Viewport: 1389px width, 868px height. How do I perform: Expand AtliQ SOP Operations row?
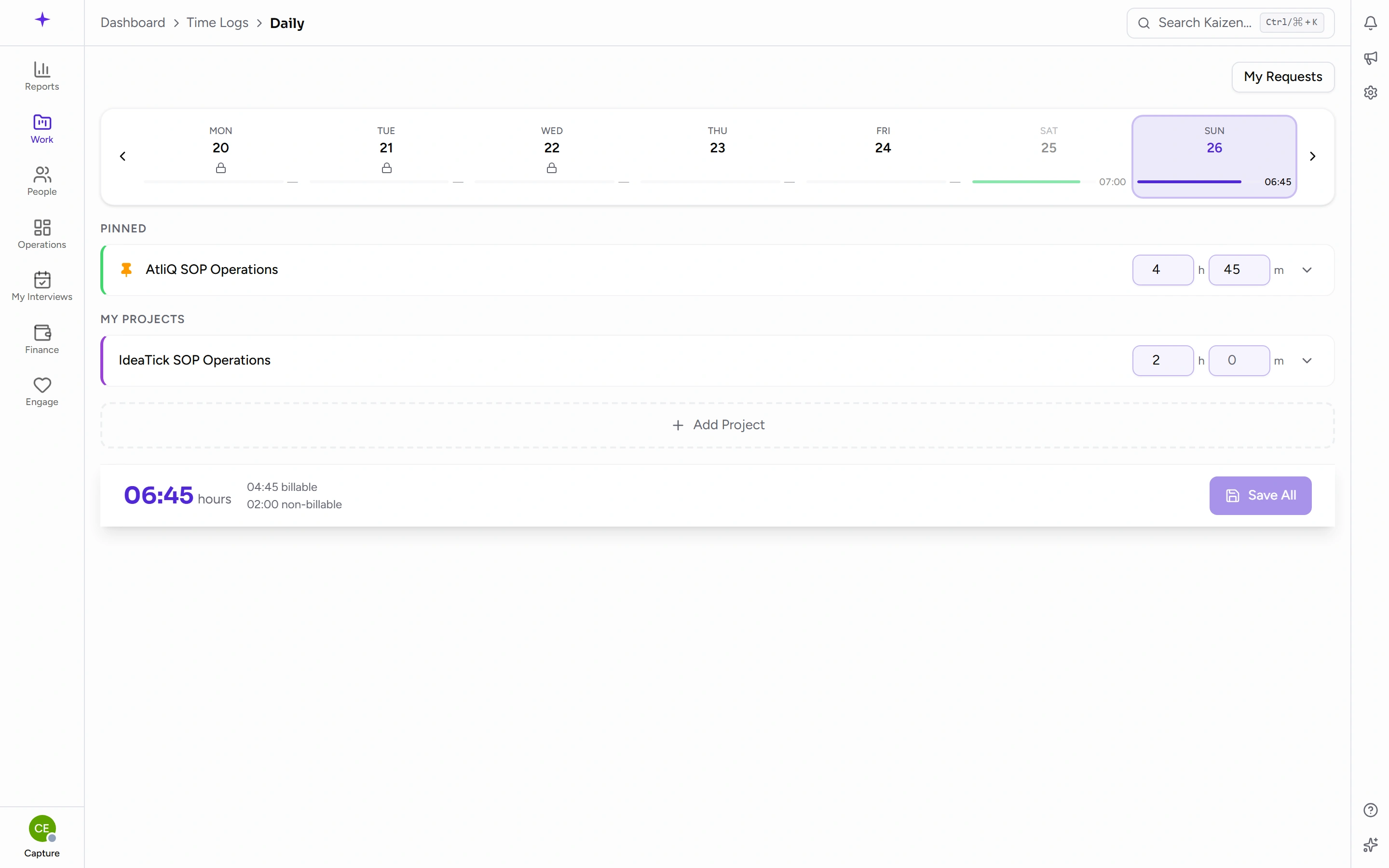(x=1307, y=270)
